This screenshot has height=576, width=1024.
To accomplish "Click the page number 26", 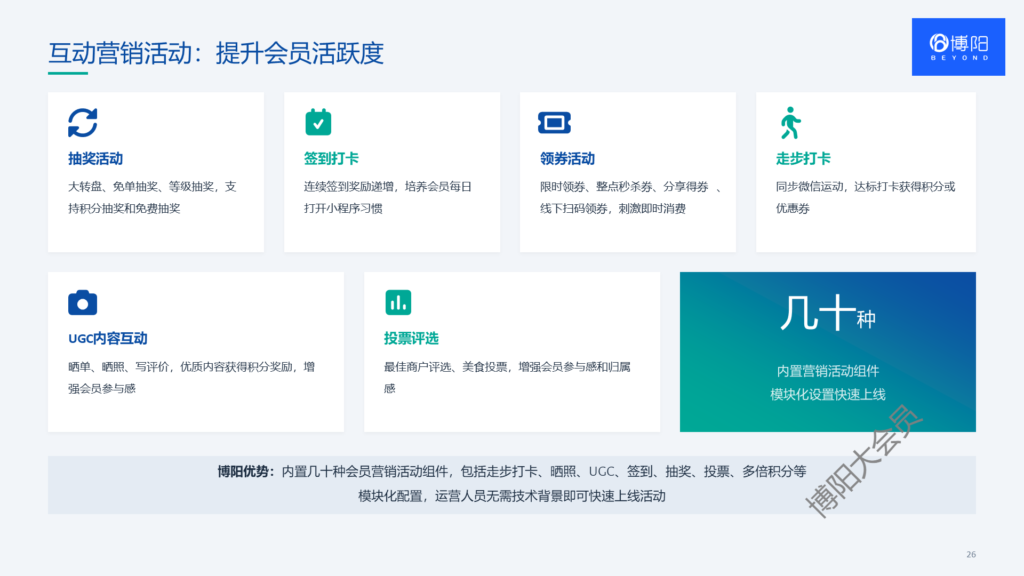I will (x=970, y=554).
